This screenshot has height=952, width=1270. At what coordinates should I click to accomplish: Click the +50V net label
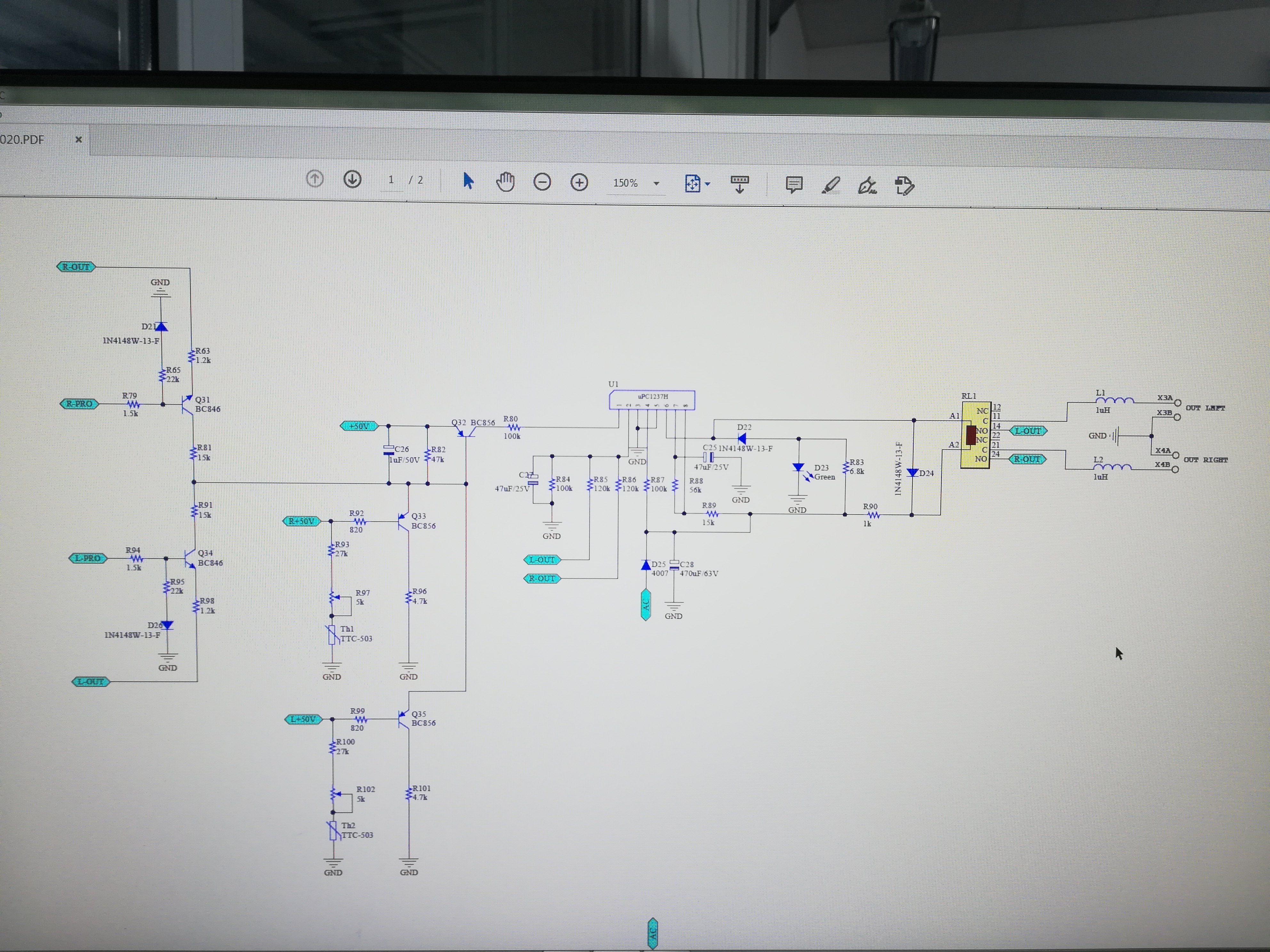(359, 426)
